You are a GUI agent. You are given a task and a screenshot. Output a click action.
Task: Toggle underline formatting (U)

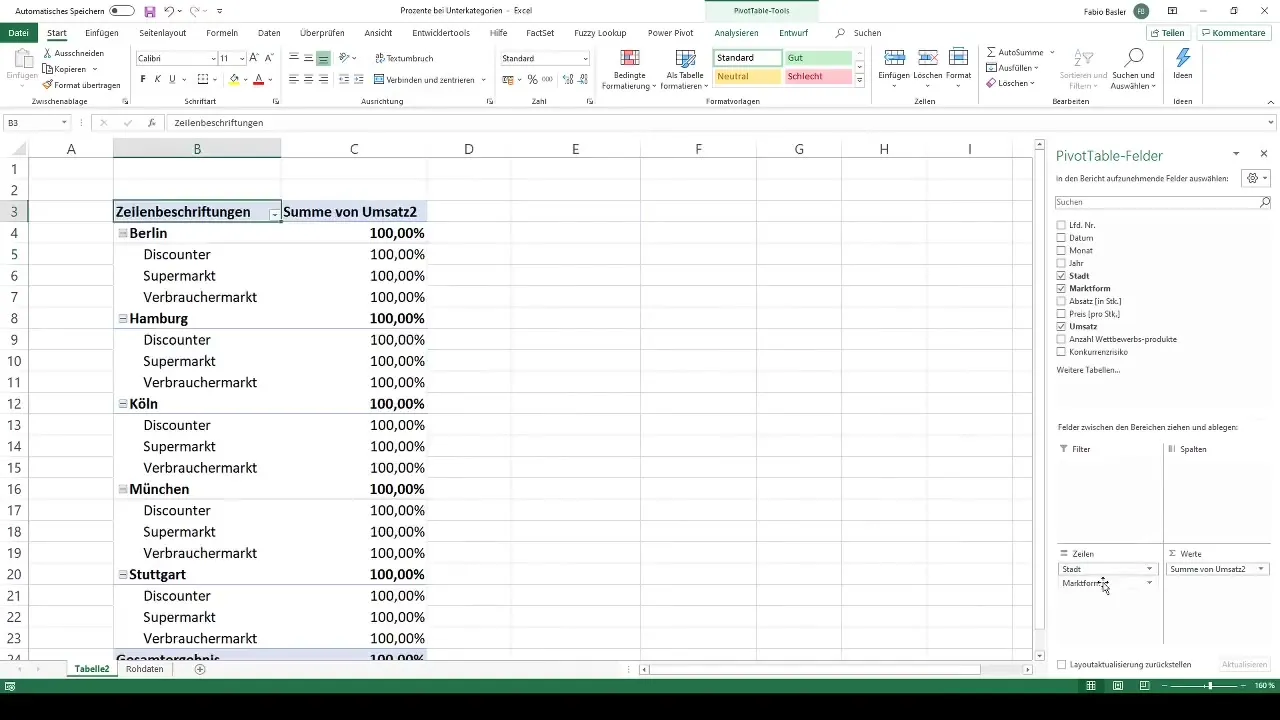point(172,79)
